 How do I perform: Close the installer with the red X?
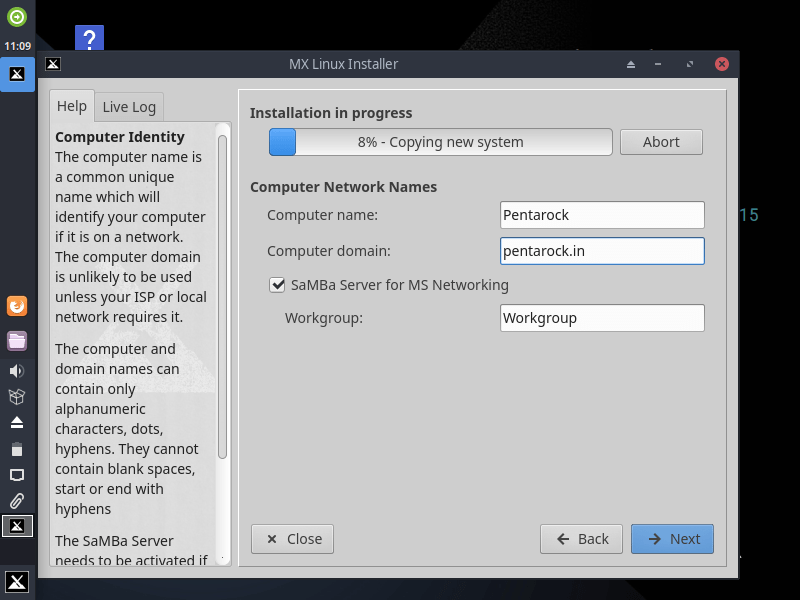click(x=721, y=64)
